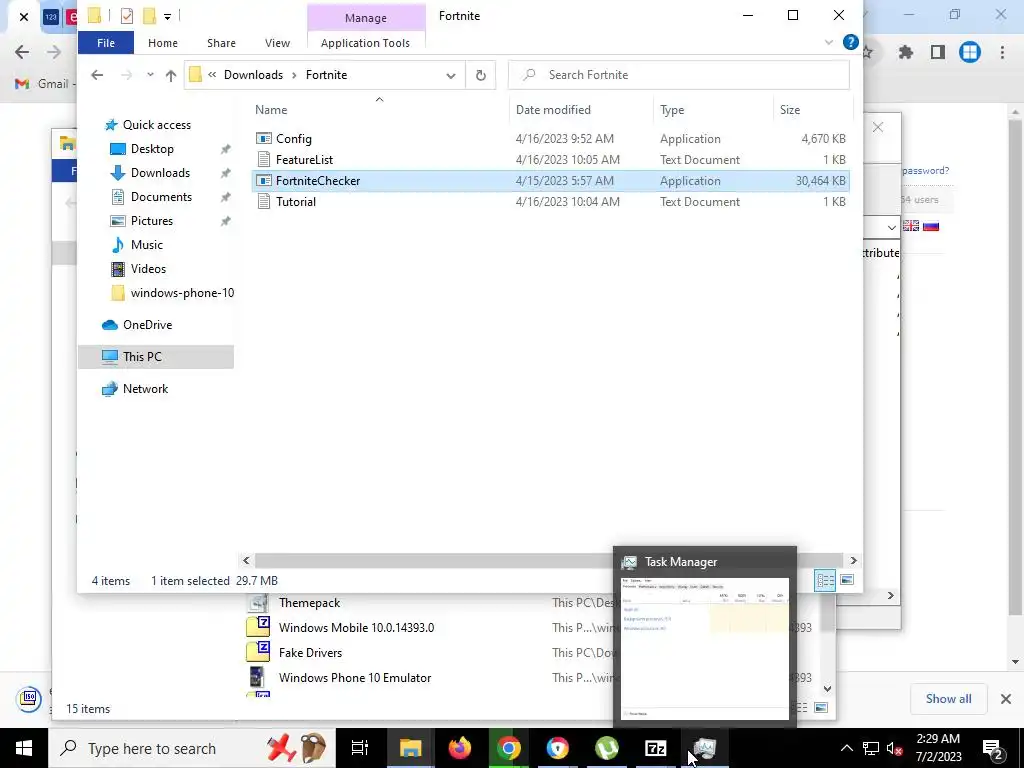
Task: Open the Properties quick access toolbar icon
Action: coord(127,16)
